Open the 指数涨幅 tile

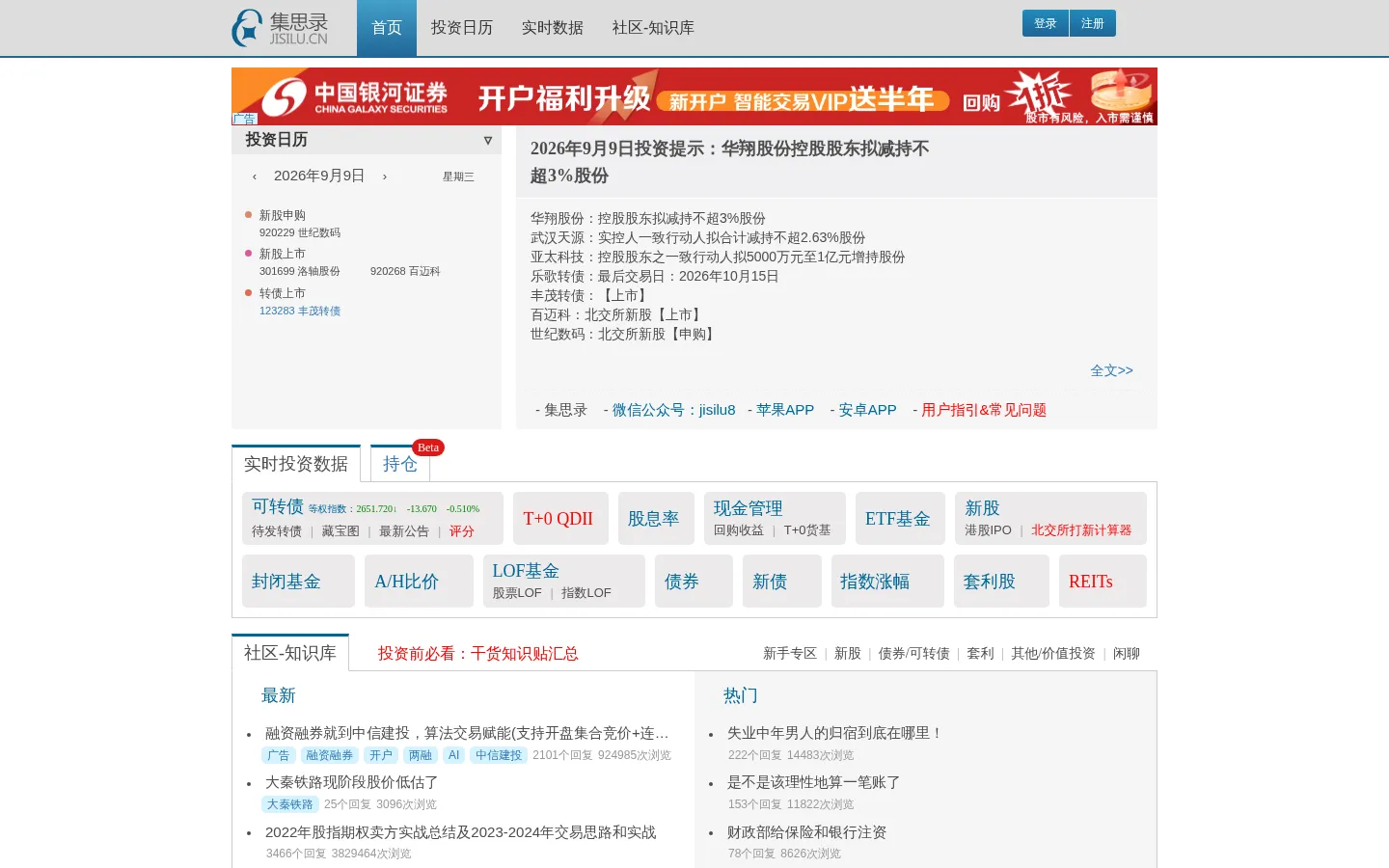887,582
